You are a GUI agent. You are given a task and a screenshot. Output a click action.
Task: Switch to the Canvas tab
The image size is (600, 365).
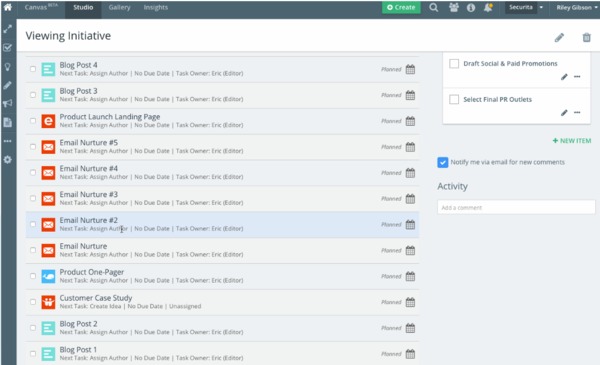(40, 7)
